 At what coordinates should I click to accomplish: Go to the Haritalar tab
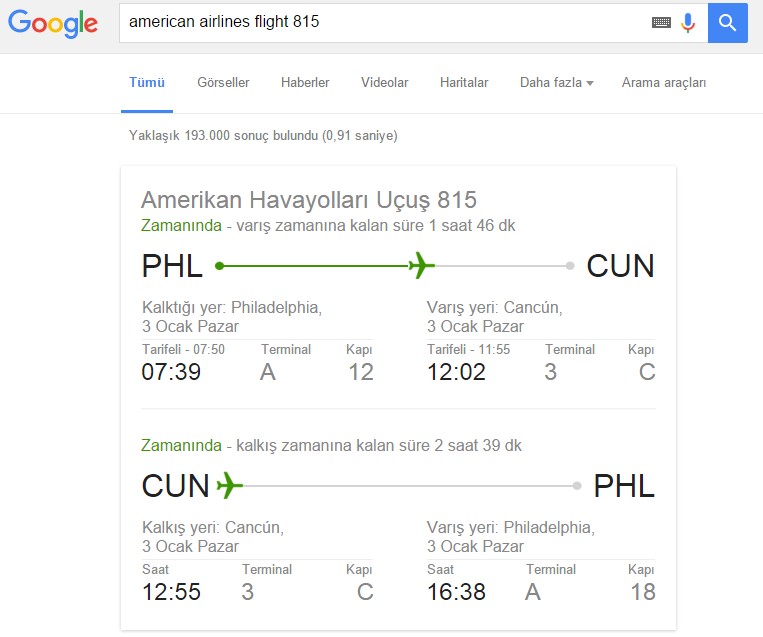pyautogui.click(x=464, y=83)
